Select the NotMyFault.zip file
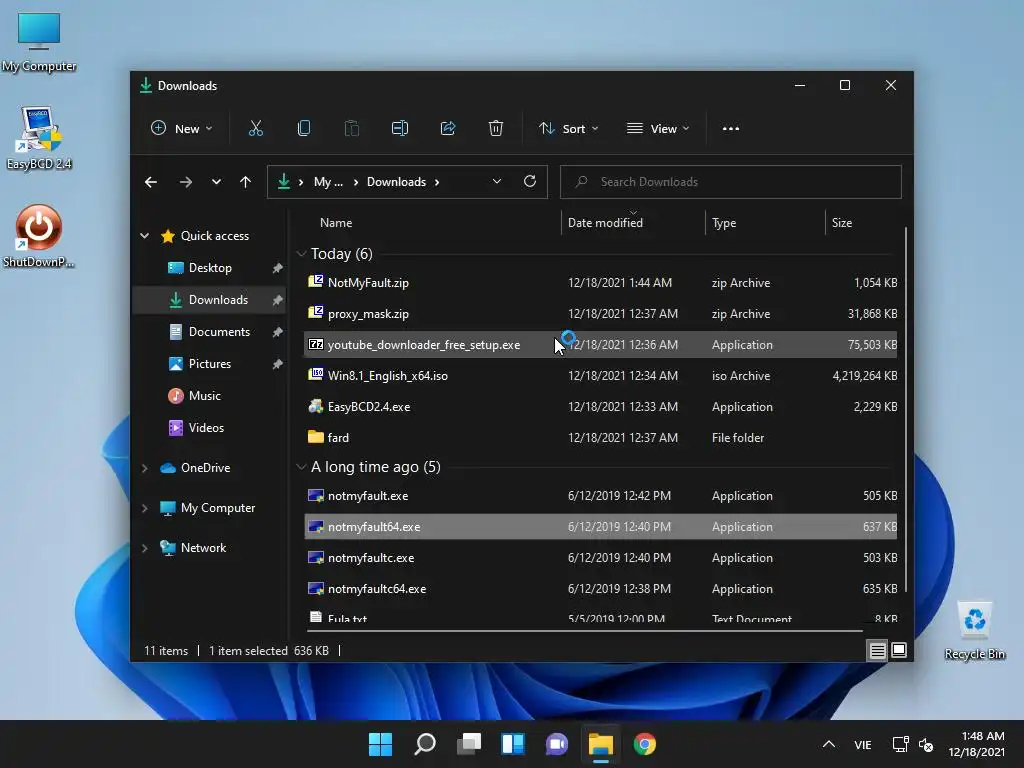This screenshot has height=768, width=1024. (600, 283)
